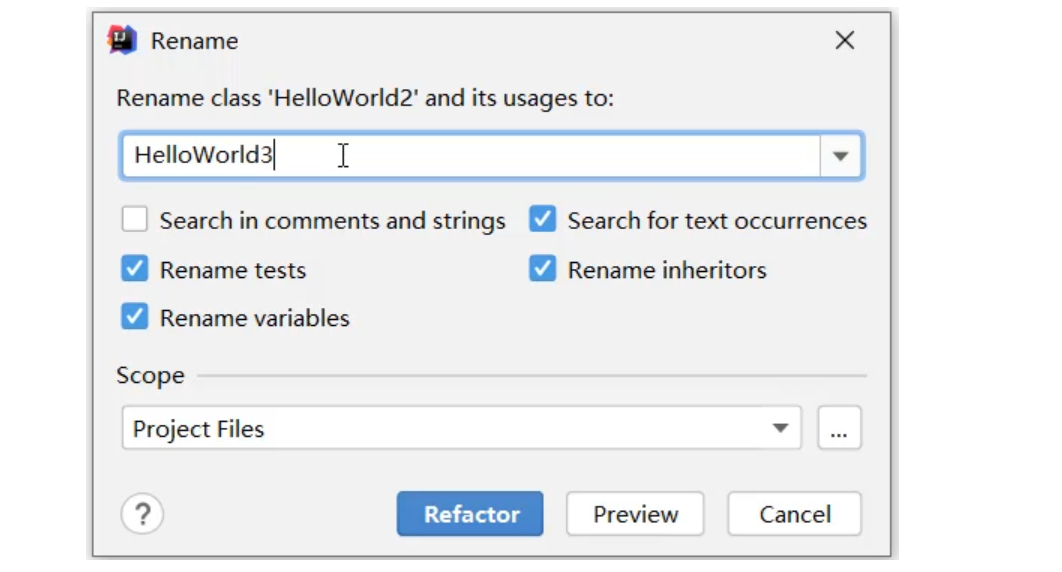Click the IntelliJ IDEA logo in title bar
The width and height of the screenshot is (1062, 572).
(x=122, y=41)
